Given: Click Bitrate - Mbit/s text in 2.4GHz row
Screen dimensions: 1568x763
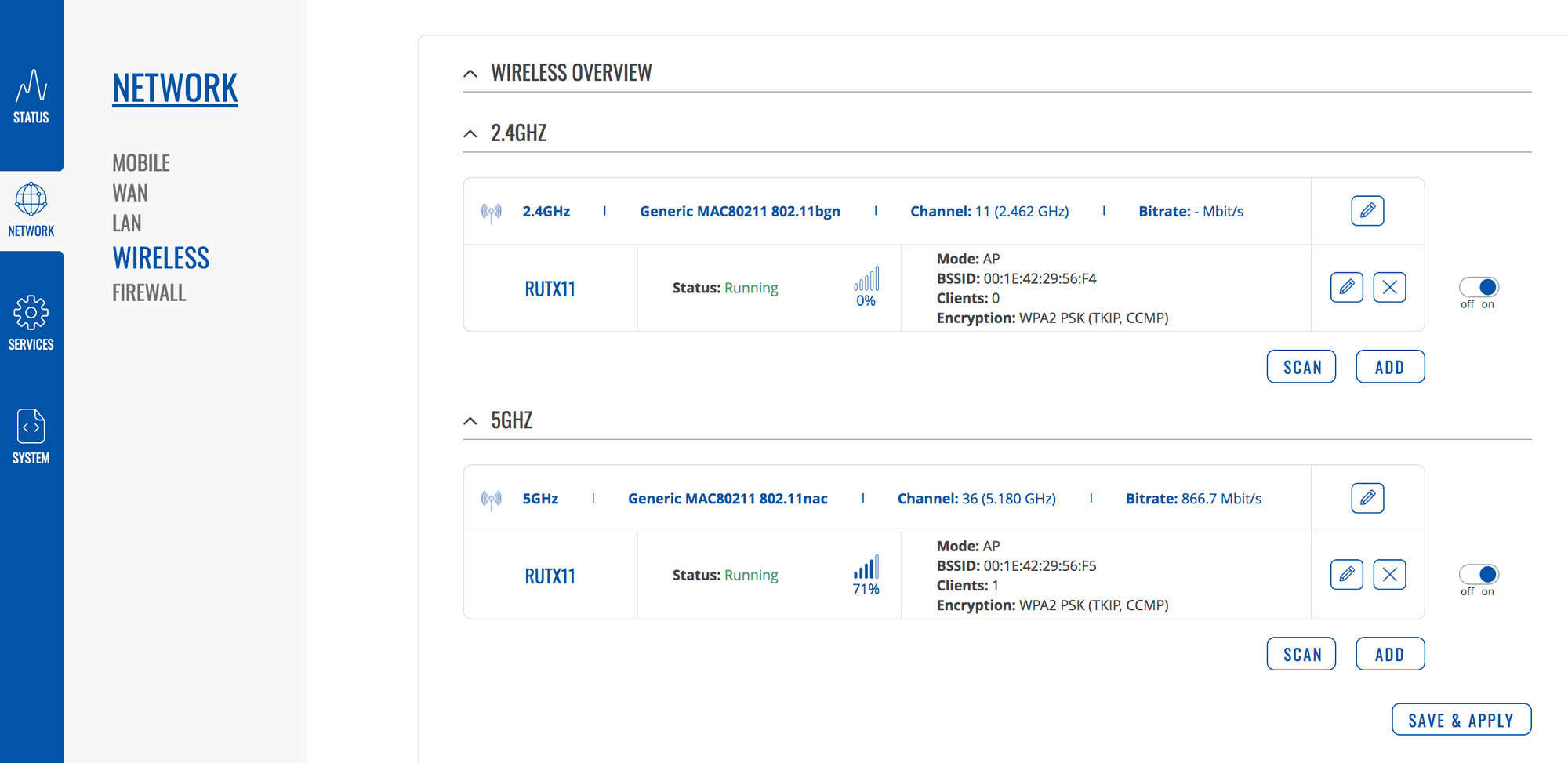Looking at the screenshot, I should [x=1191, y=212].
